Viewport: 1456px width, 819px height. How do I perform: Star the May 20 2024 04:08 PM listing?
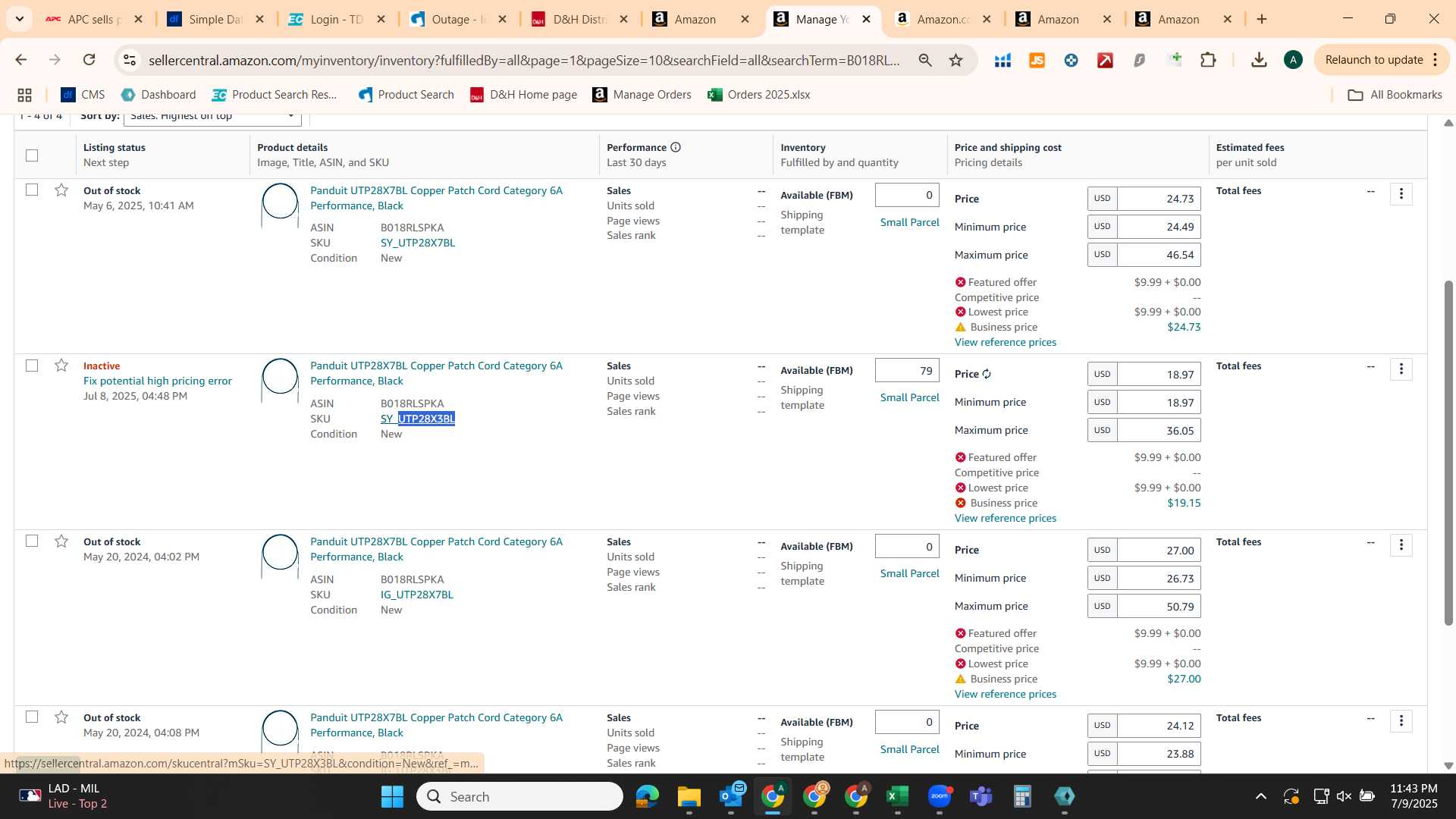61,717
